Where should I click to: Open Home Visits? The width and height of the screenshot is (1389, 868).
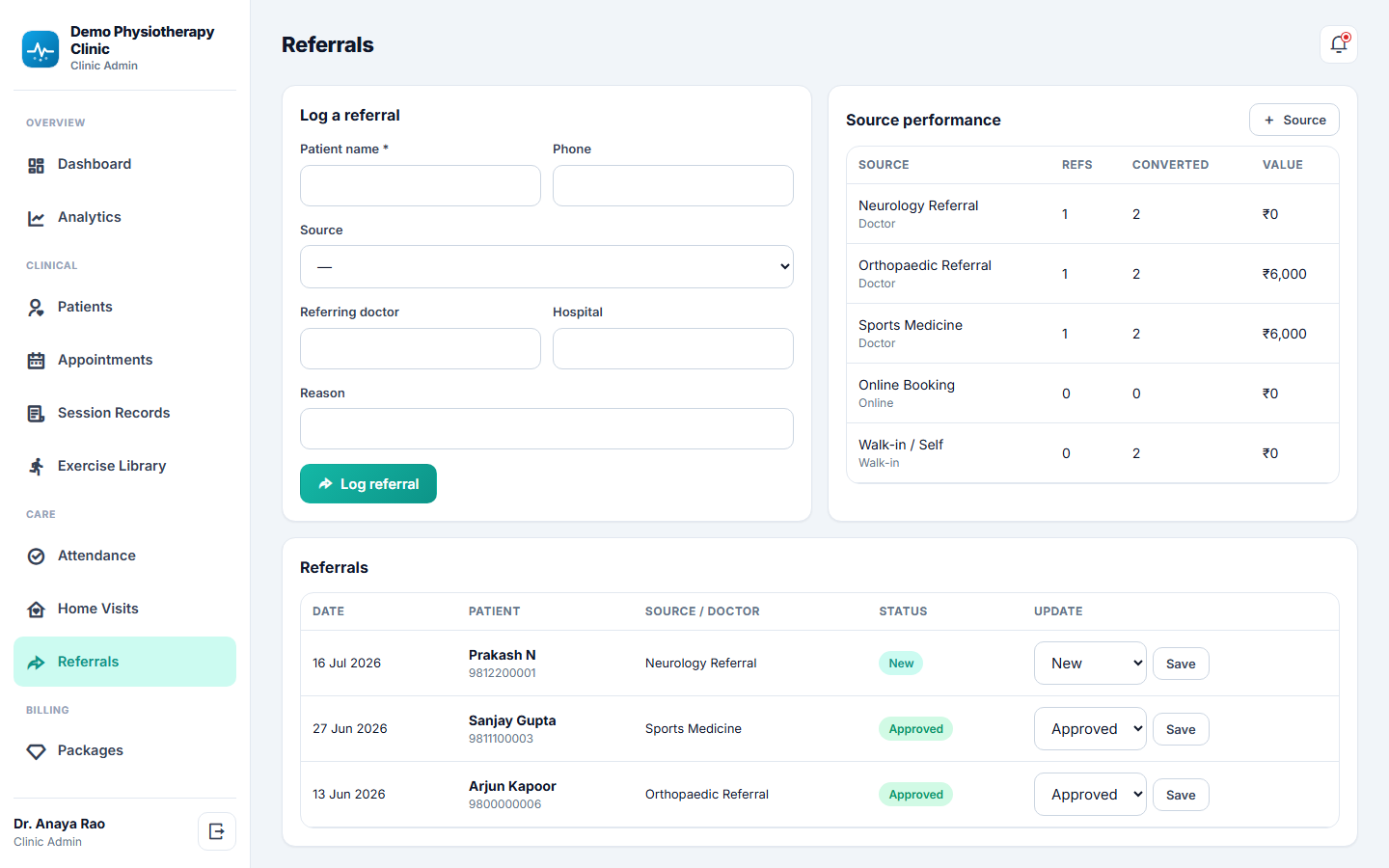tap(124, 609)
